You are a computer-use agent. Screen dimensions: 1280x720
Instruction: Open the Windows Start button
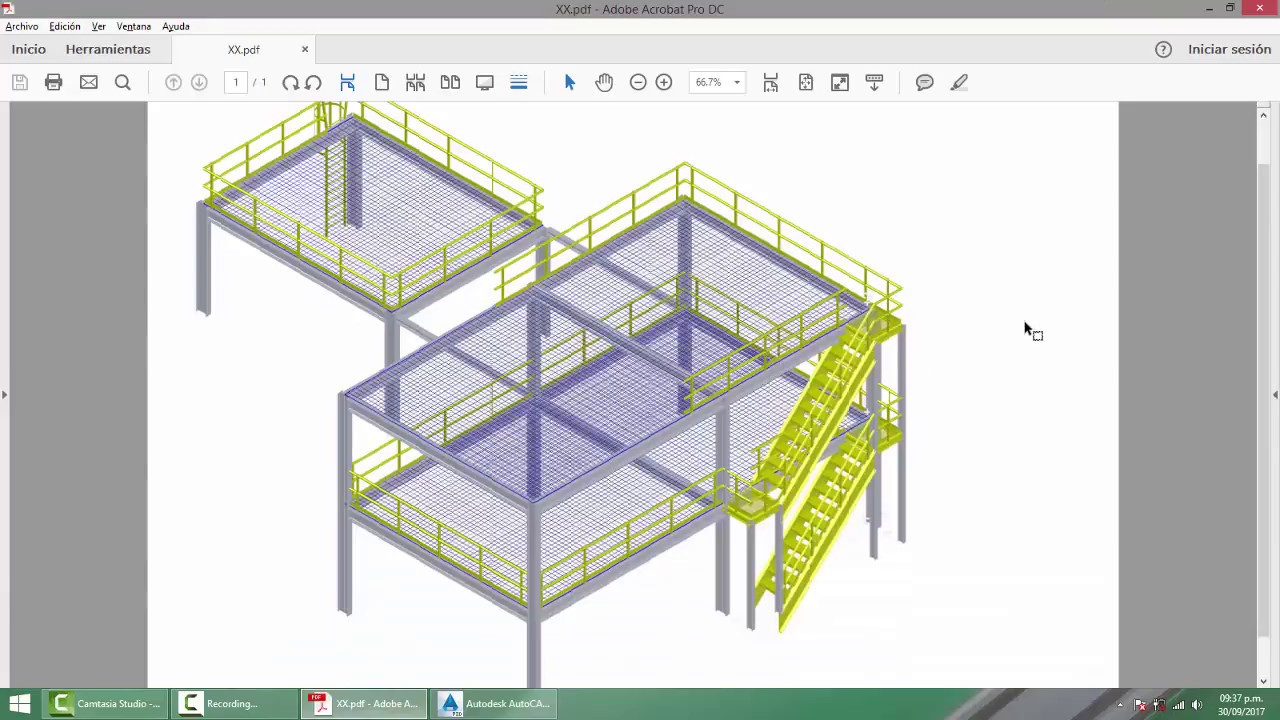click(x=19, y=704)
